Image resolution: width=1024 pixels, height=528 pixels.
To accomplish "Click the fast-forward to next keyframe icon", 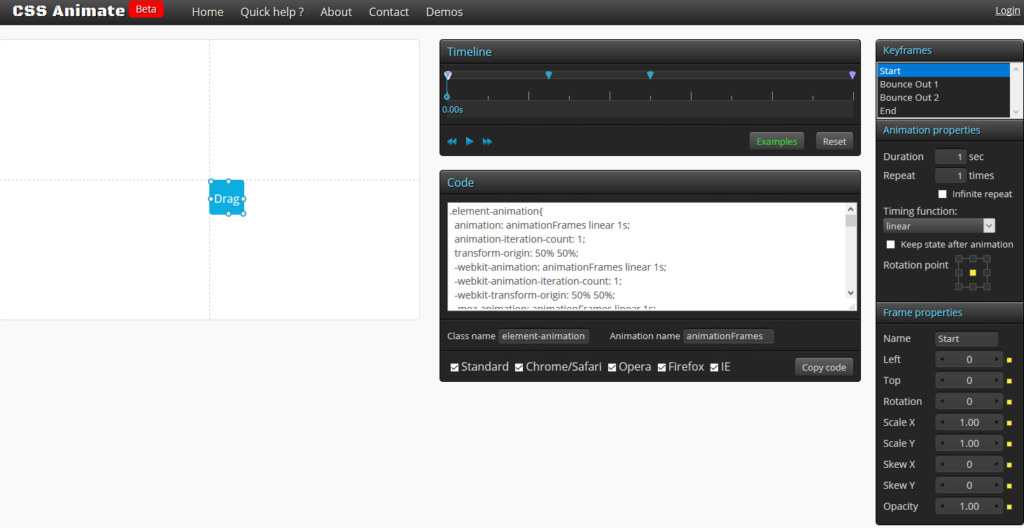I will [488, 141].
